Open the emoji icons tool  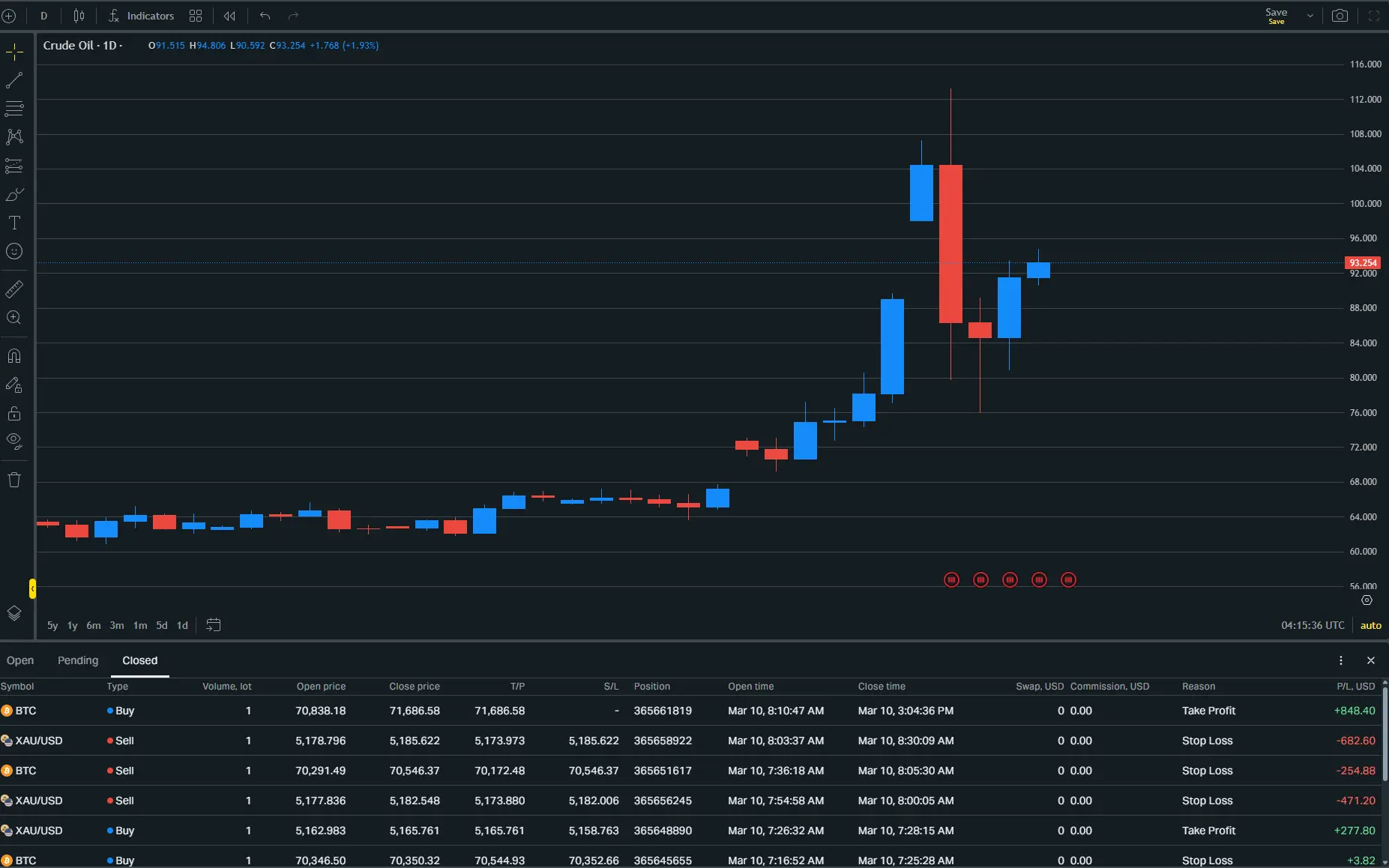click(x=14, y=251)
